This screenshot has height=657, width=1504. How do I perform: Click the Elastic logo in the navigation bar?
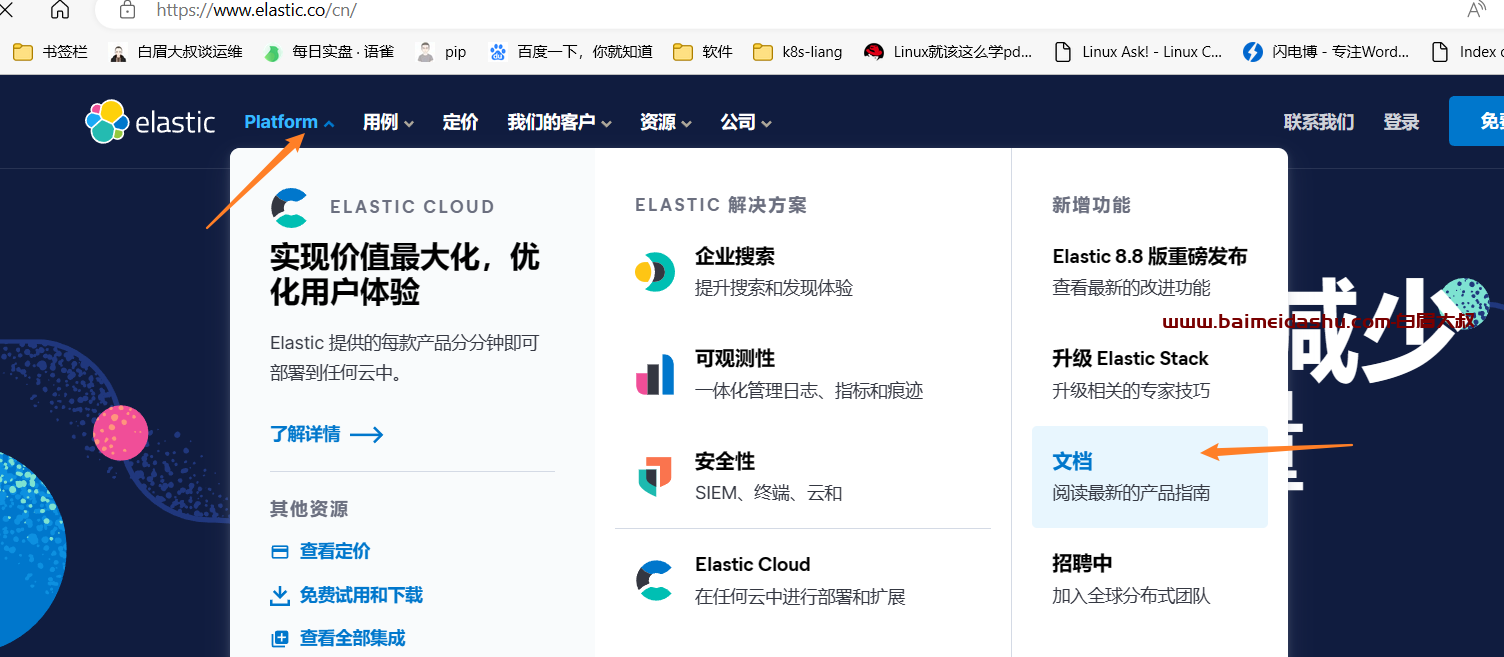click(x=150, y=122)
